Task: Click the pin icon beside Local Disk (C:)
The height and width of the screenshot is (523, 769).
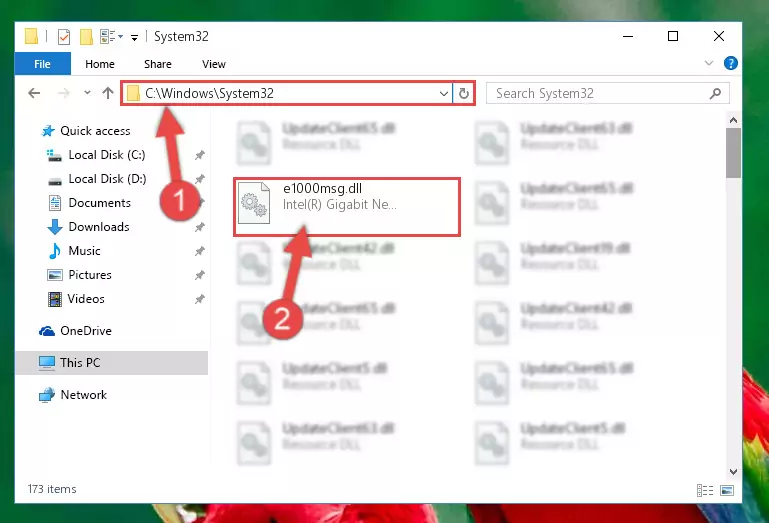Action: [199, 156]
